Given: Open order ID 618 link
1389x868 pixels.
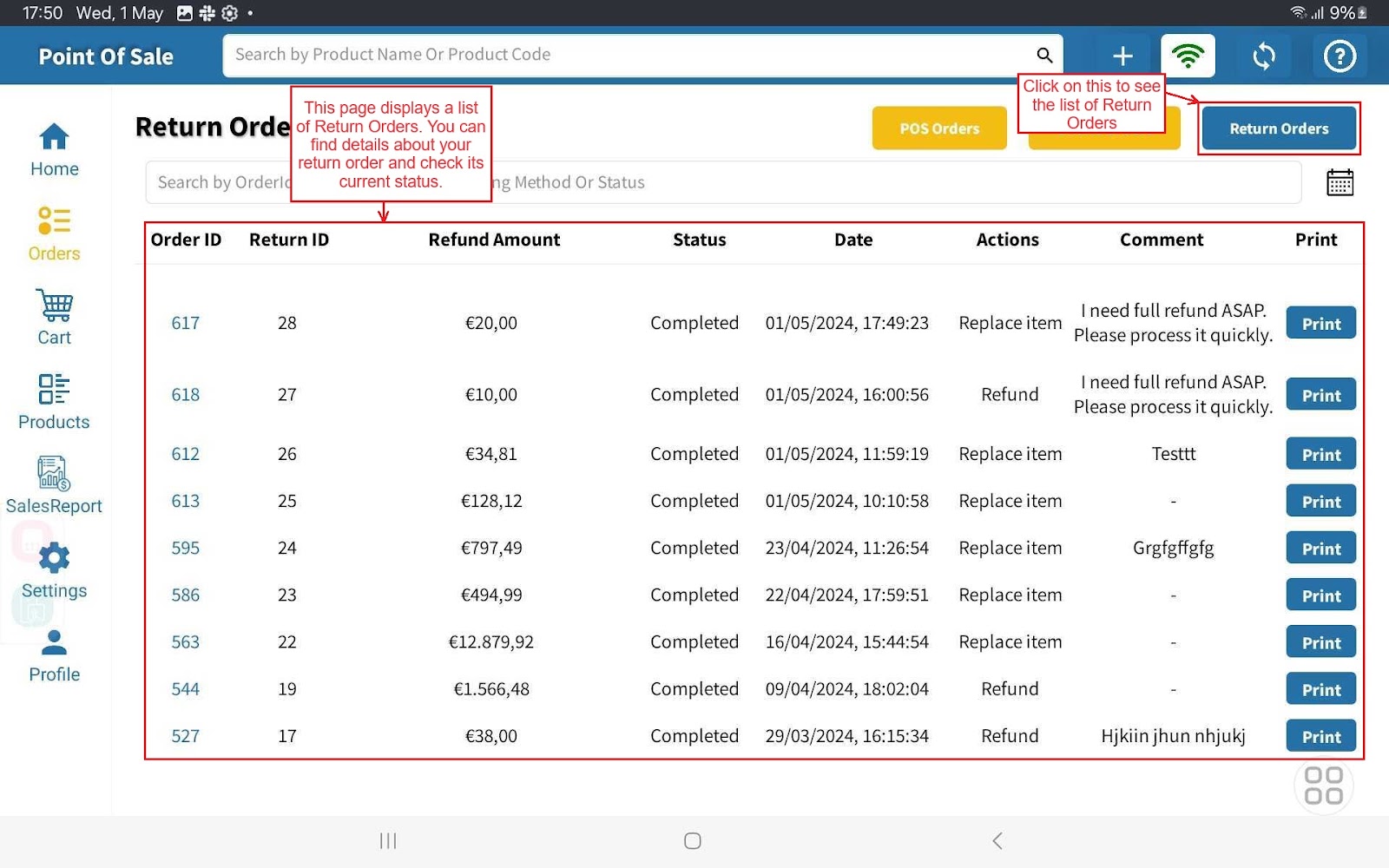Looking at the screenshot, I should 185,395.
